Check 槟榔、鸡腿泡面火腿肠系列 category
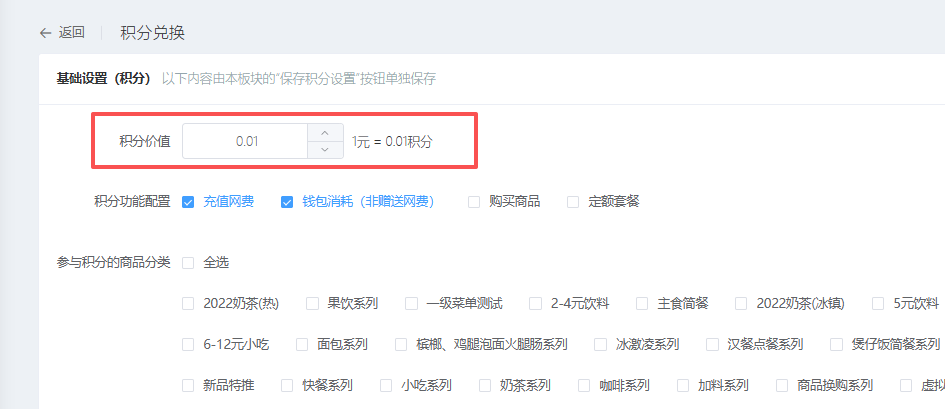This screenshot has width=945, height=409. [401, 345]
